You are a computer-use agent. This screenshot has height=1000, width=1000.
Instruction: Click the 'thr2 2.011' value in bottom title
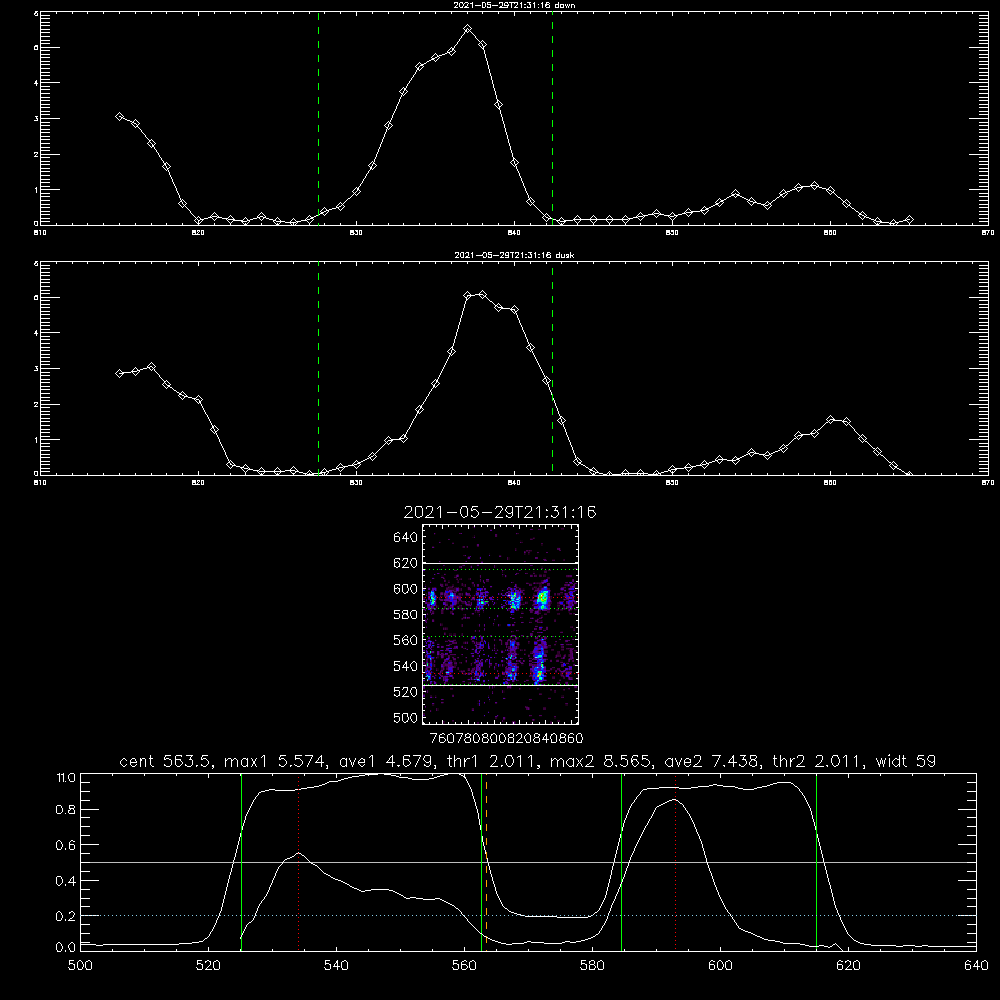click(x=817, y=761)
